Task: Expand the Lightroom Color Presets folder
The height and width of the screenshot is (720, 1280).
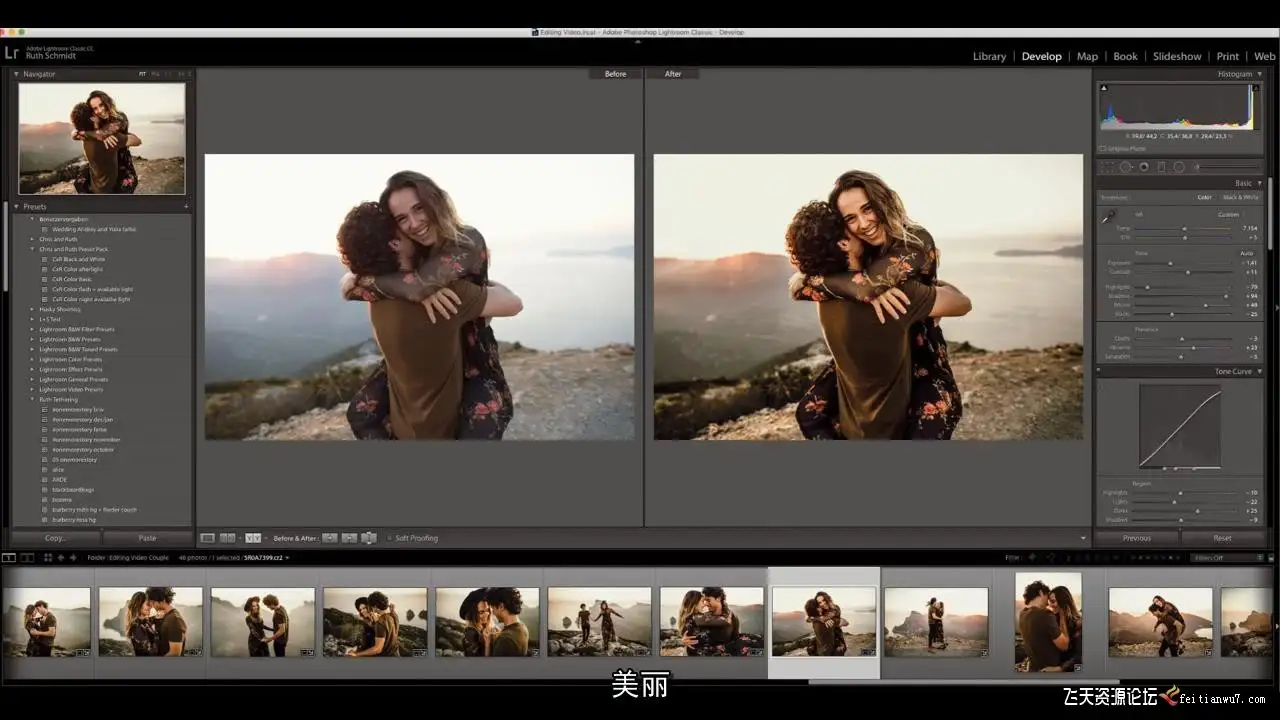Action: click(x=32, y=359)
